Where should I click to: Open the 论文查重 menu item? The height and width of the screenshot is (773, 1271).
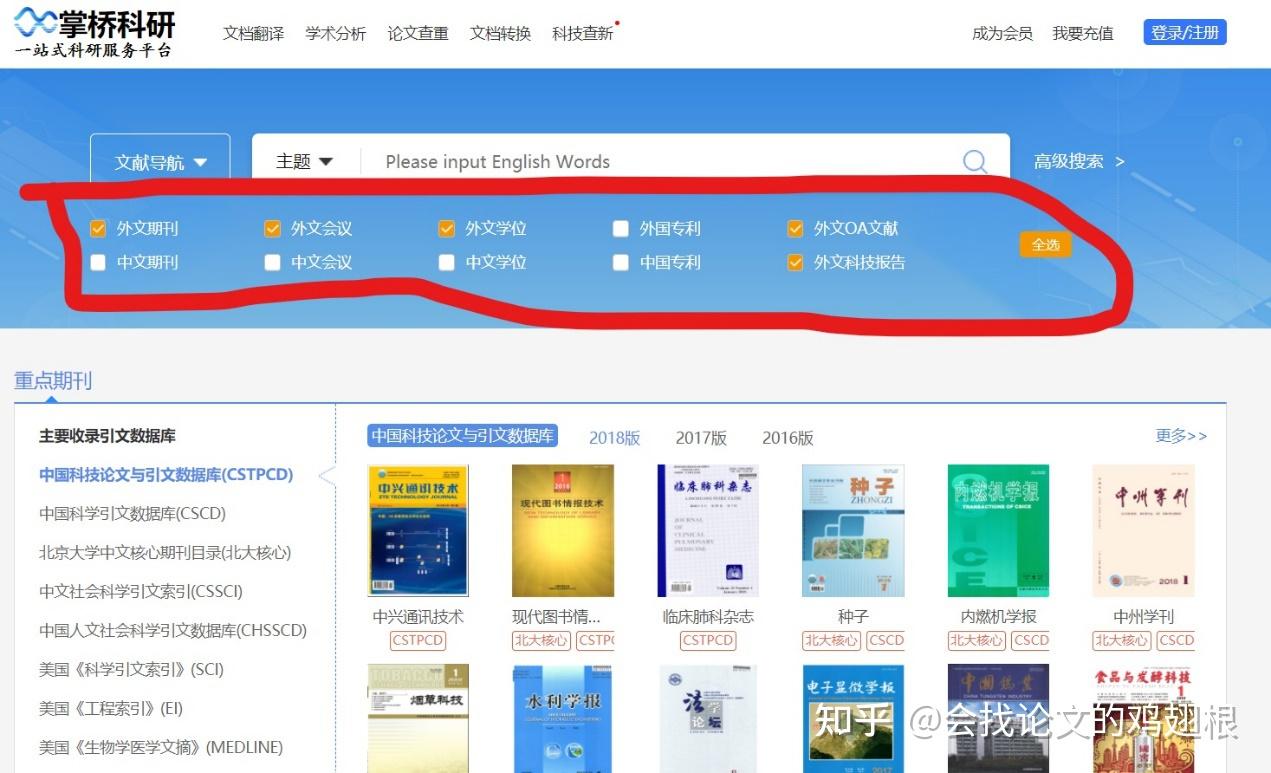(417, 32)
